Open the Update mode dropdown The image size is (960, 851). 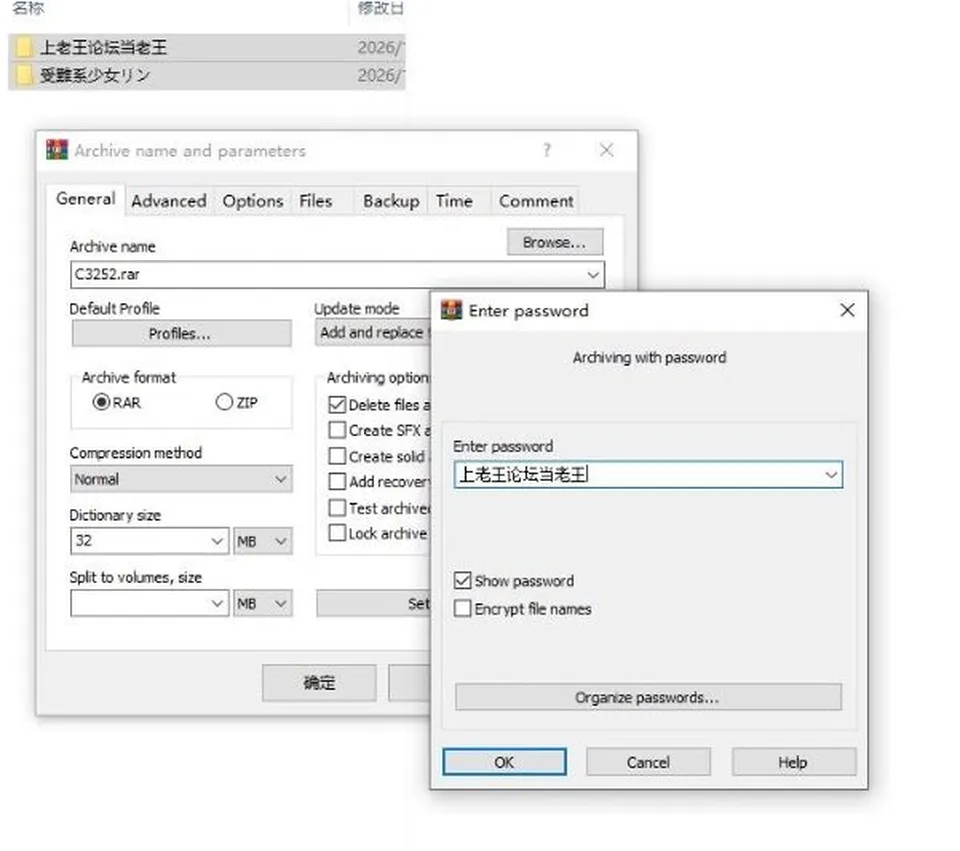coord(373,332)
